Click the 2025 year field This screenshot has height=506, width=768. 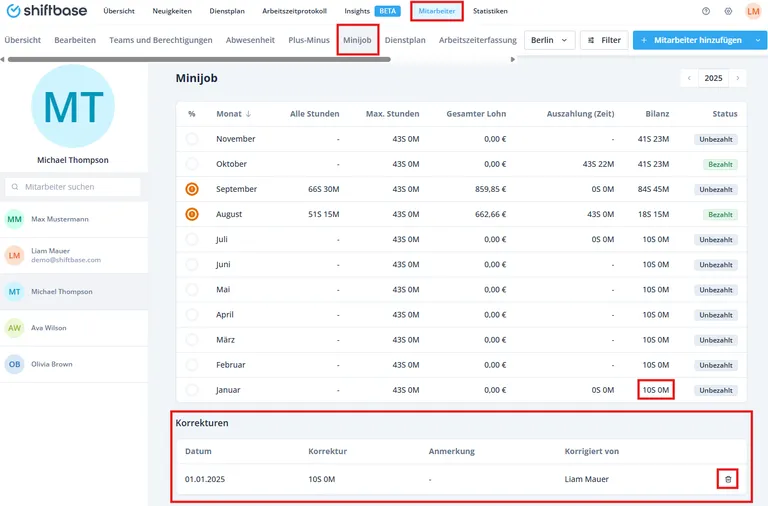713,78
